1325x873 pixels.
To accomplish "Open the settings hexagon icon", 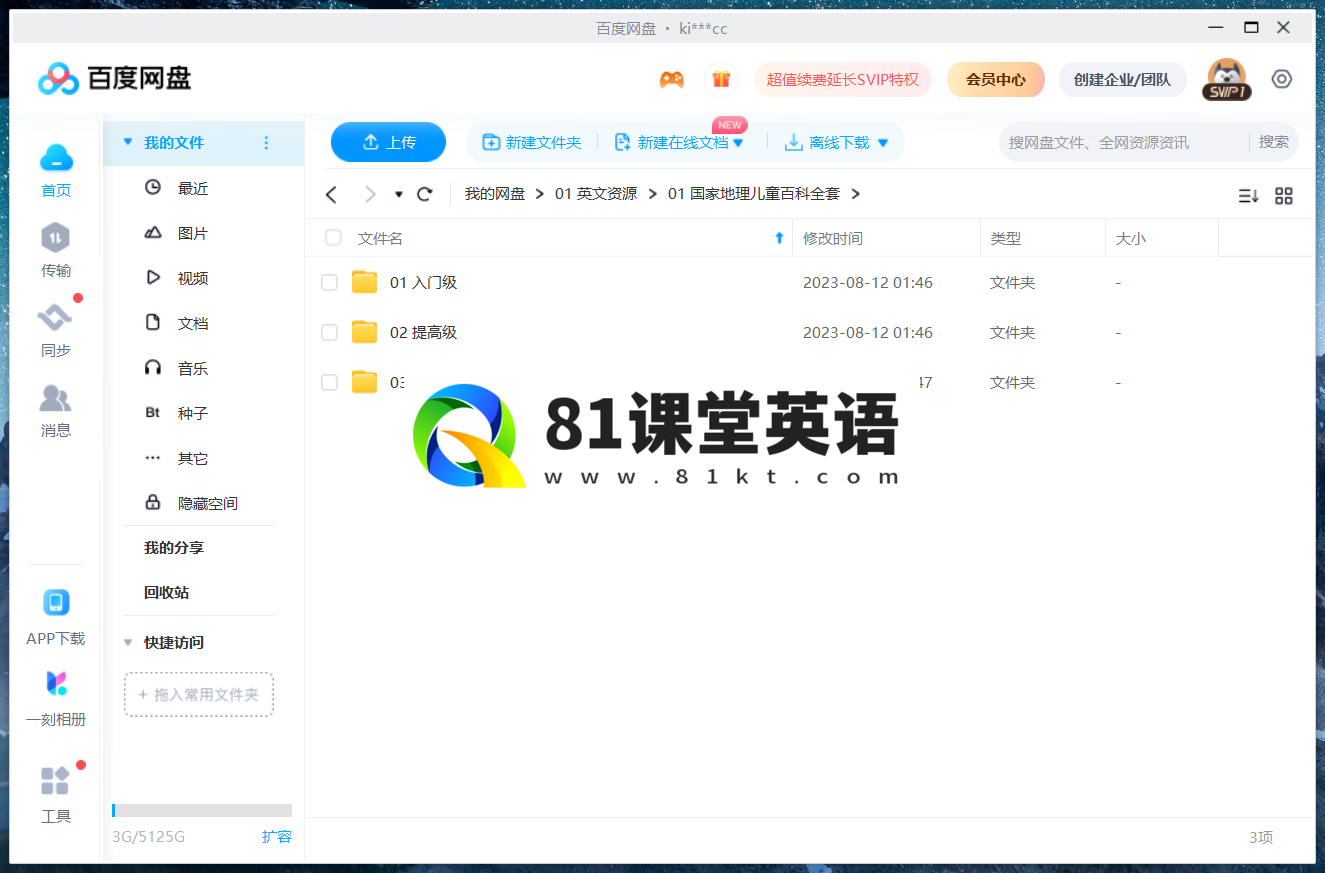I will tap(1282, 79).
